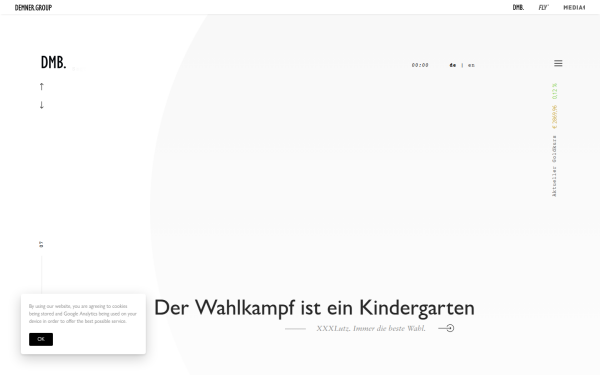Click the down arrow navigation icon

point(42,105)
